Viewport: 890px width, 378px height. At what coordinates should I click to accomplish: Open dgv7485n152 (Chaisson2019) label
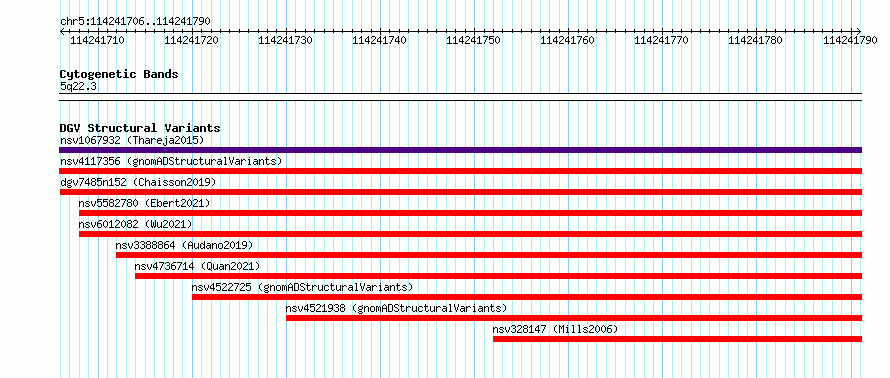coord(138,182)
